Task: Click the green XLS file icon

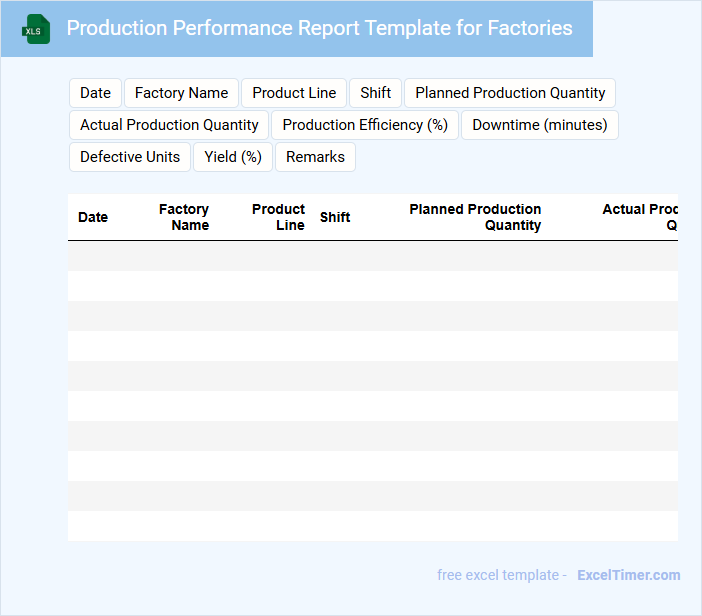Action: tap(36, 29)
